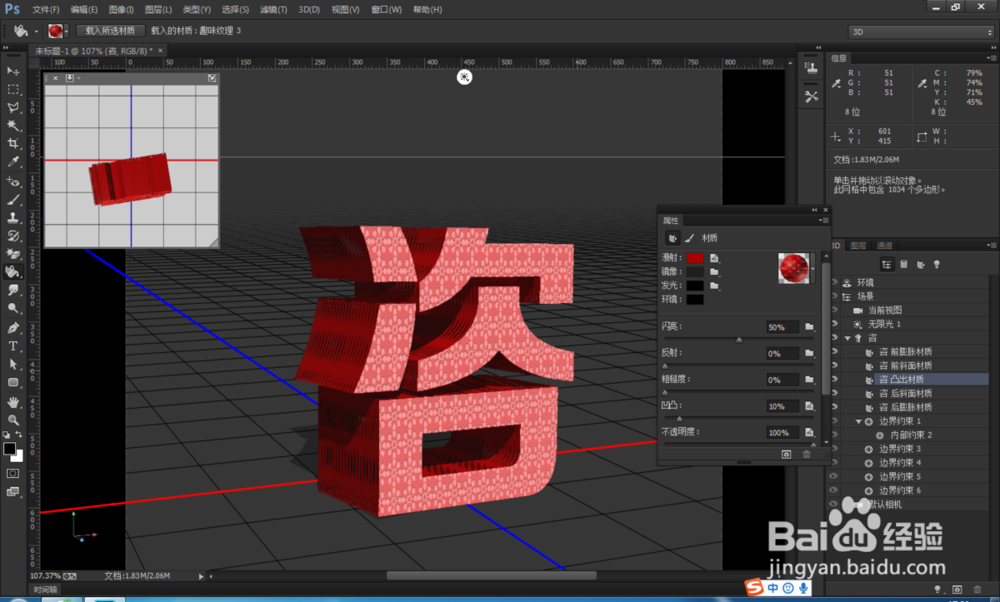Select the Crop tool in the toolbox

coord(14,143)
